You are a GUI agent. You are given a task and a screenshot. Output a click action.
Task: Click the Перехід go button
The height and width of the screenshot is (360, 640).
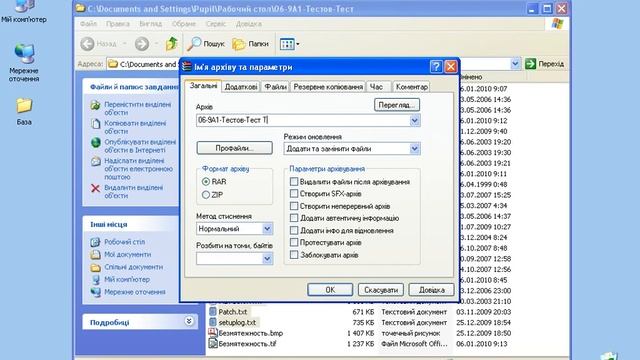(x=544, y=64)
